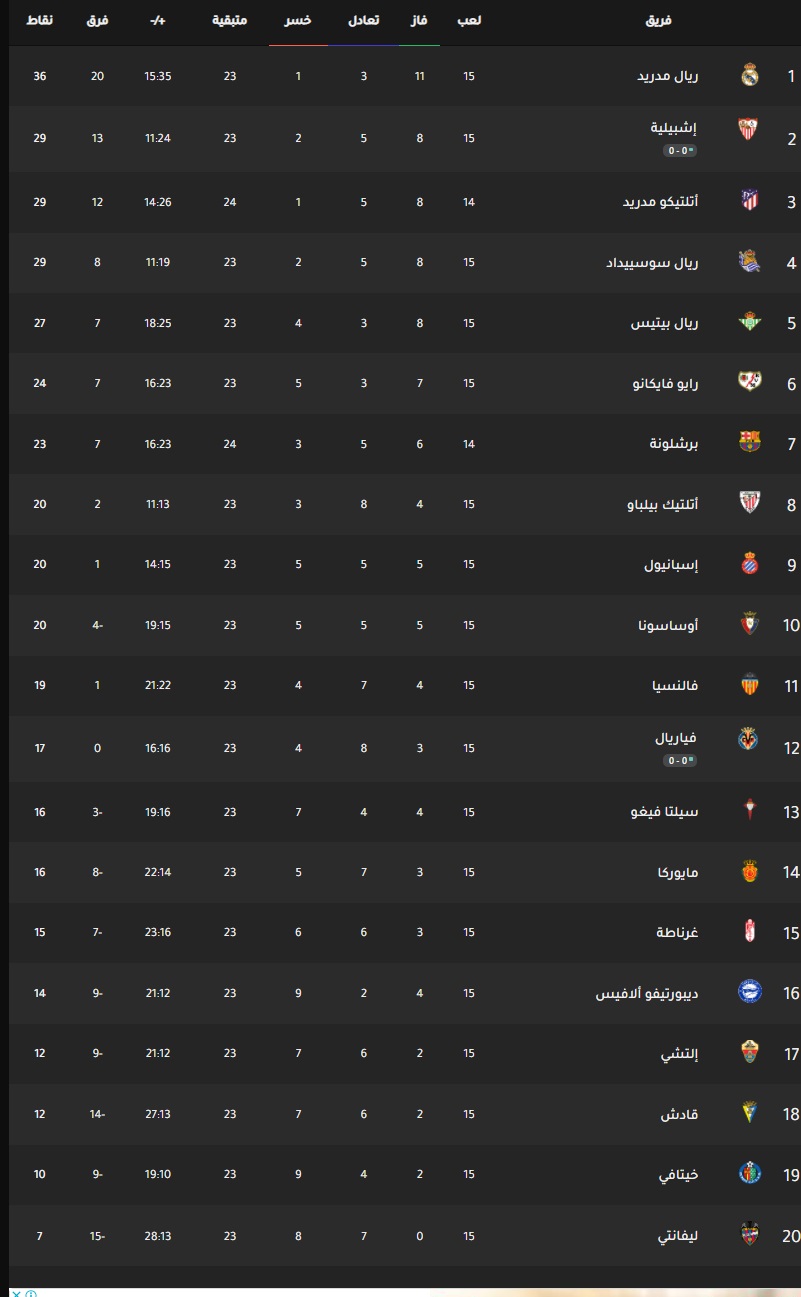Close the ad using the X icon
This screenshot has width=801, height=1297.
coord(16,1293)
